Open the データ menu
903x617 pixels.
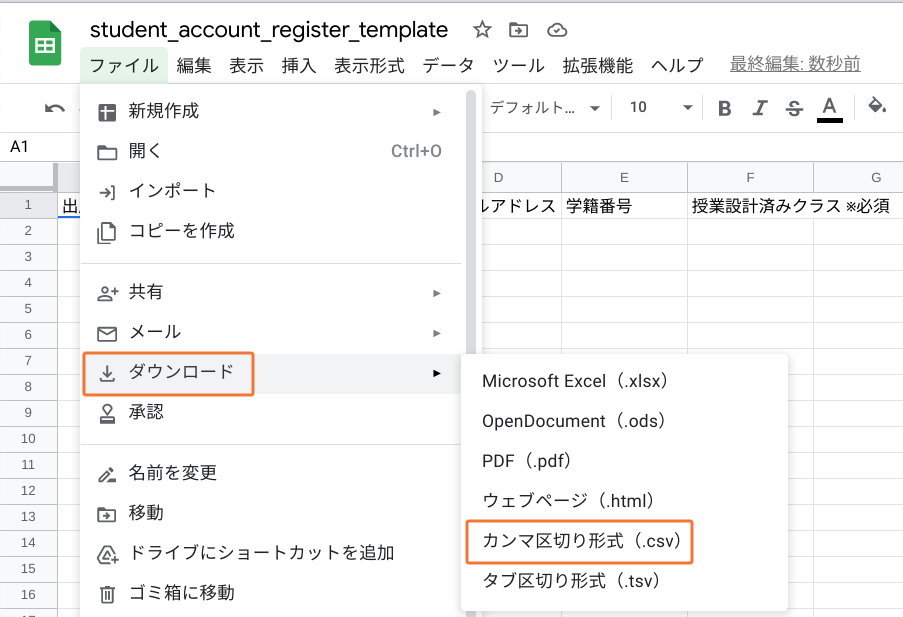click(448, 66)
